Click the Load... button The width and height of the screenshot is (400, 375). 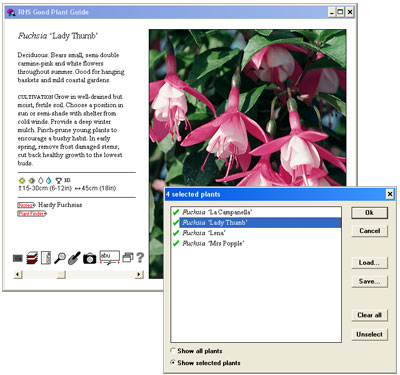[x=369, y=263]
